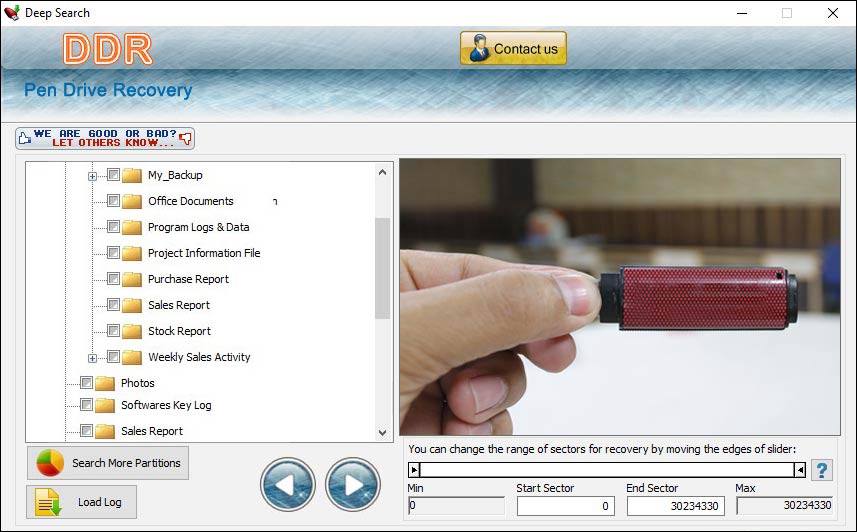Click the person icon on Contact us
The height and width of the screenshot is (532, 857).
pos(479,48)
